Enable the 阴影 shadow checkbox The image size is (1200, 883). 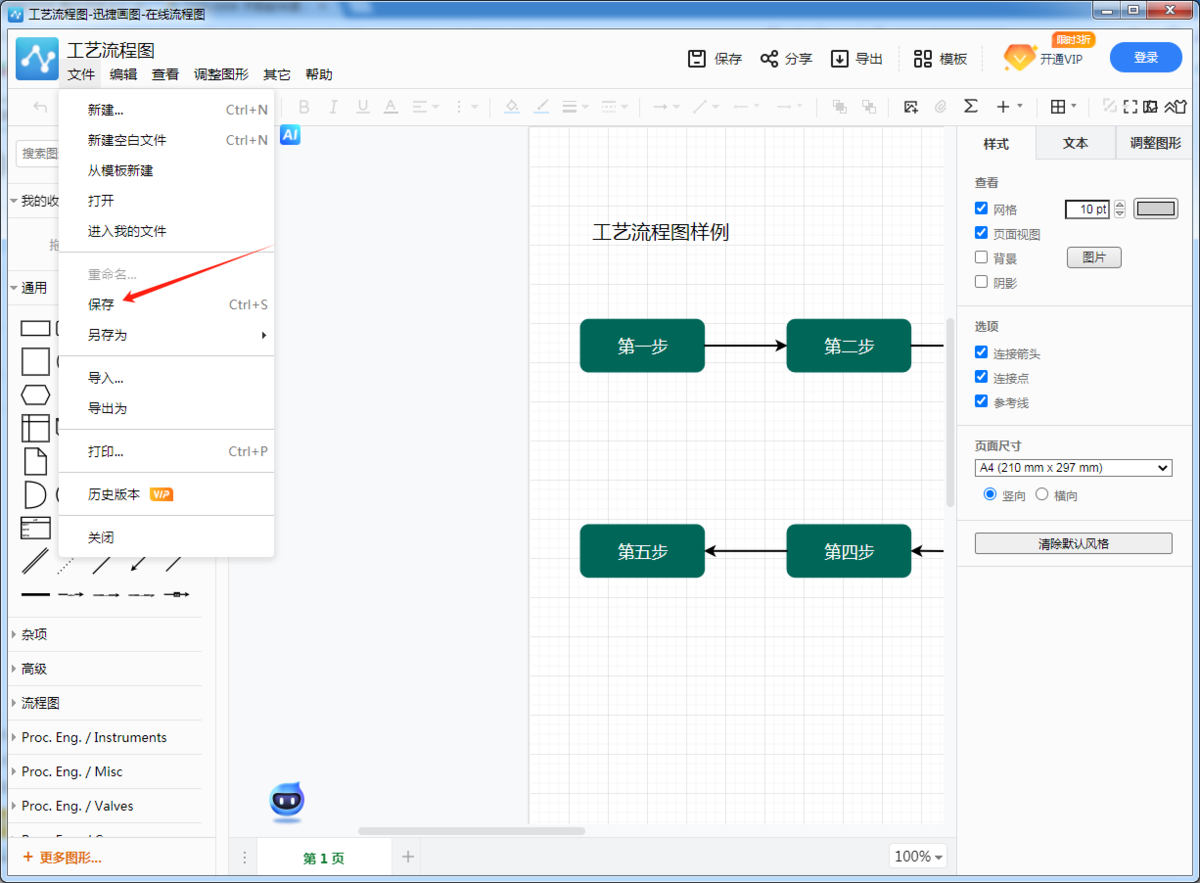(x=981, y=282)
